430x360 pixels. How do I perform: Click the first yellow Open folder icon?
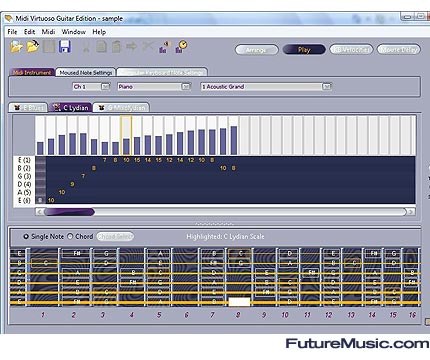16,46
